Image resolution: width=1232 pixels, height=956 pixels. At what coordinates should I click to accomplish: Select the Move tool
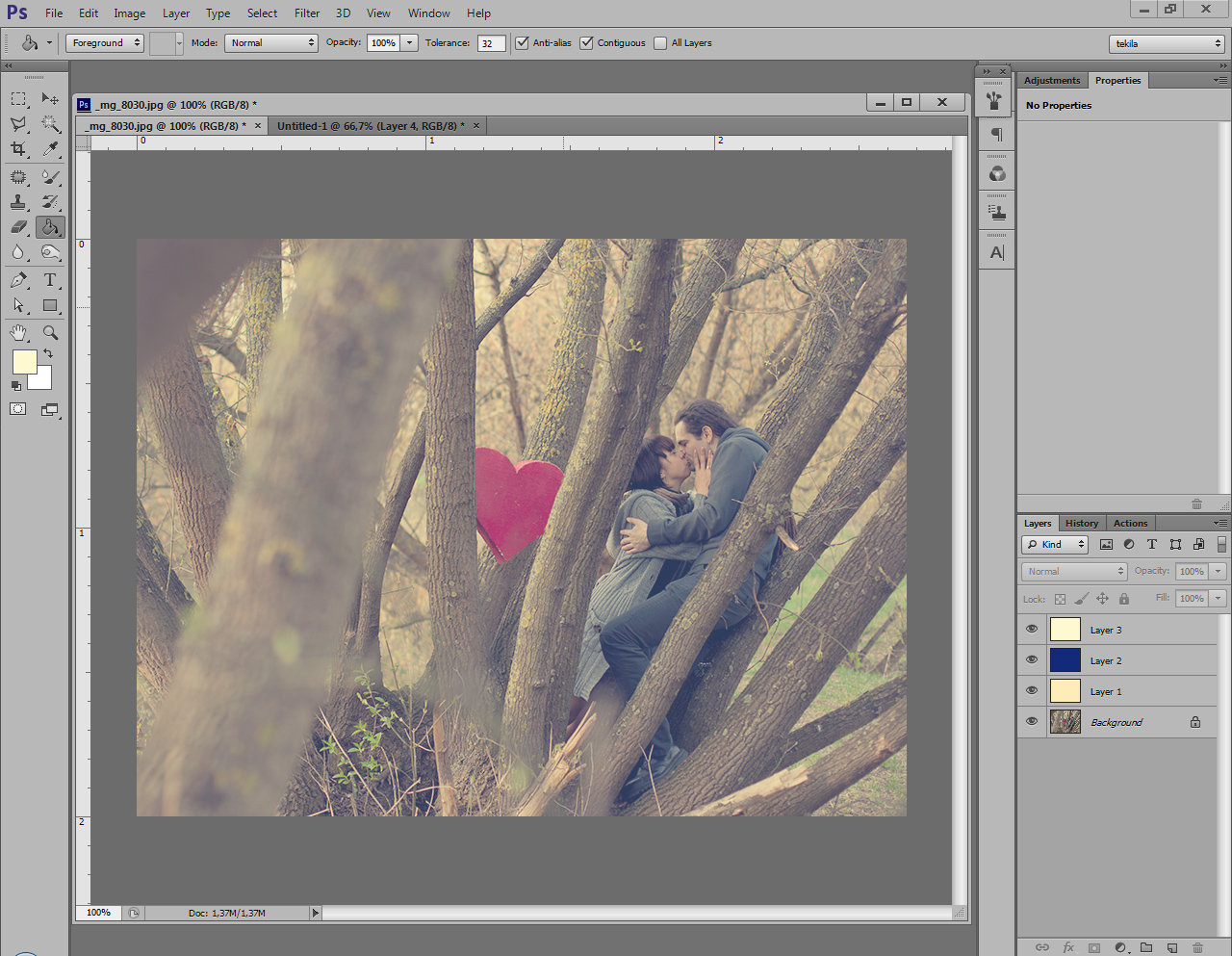point(50,98)
